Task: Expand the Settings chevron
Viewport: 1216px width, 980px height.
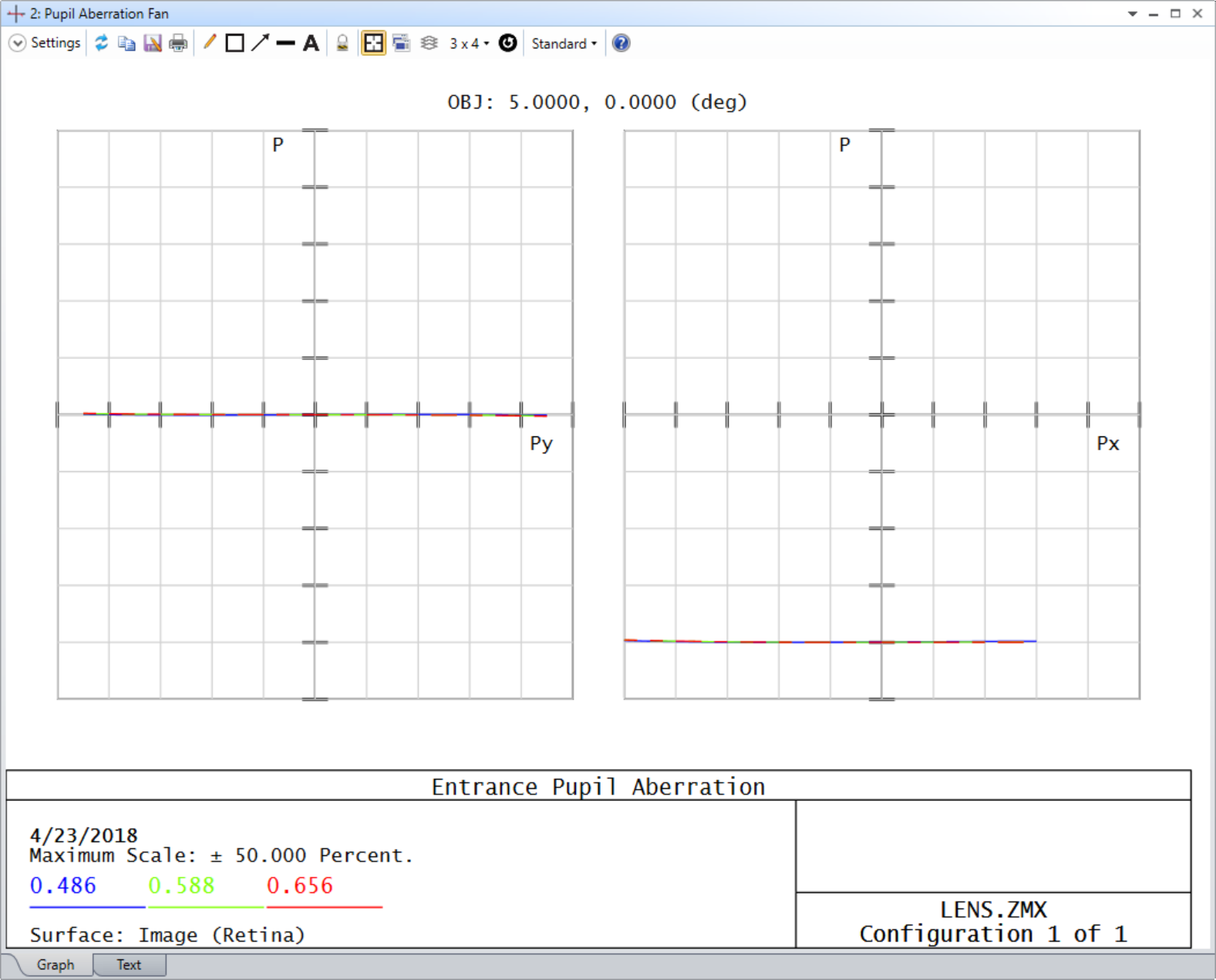Action: pos(17,43)
